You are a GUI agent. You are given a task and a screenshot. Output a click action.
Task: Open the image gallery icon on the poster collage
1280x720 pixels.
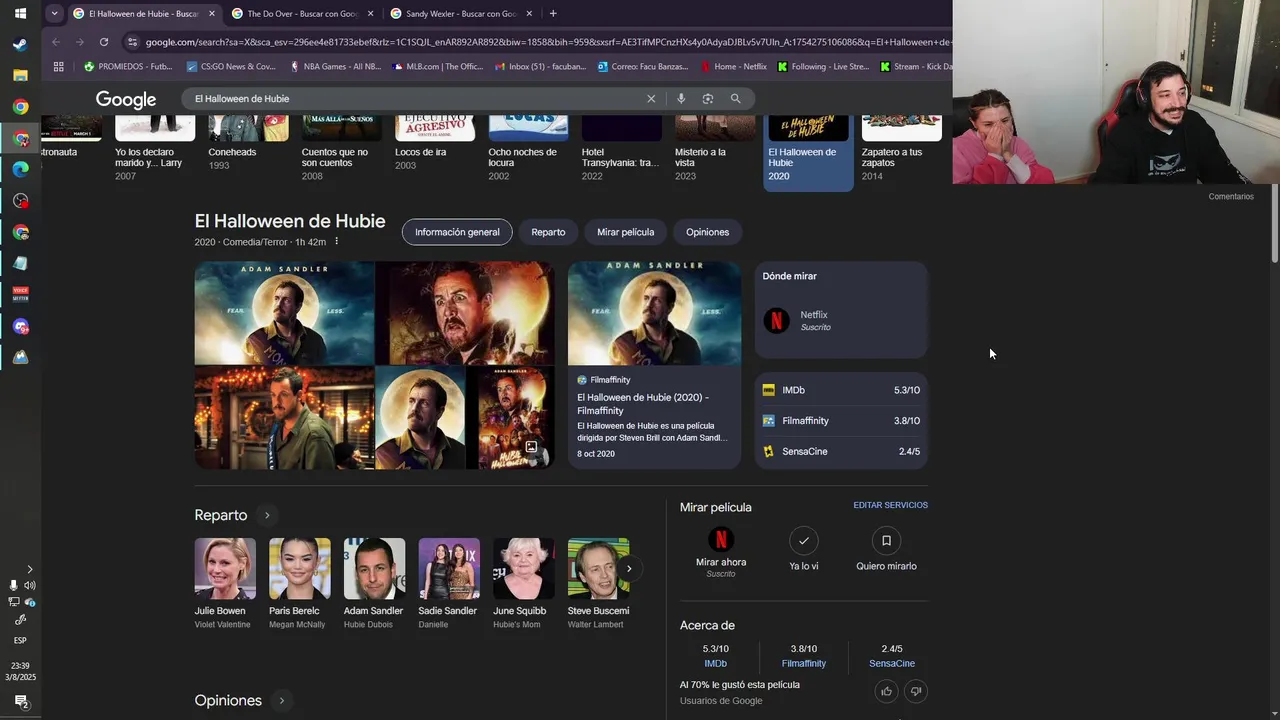point(531,447)
